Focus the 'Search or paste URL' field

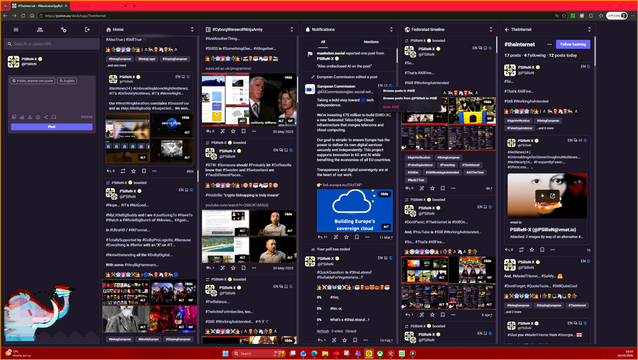[52, 44]
